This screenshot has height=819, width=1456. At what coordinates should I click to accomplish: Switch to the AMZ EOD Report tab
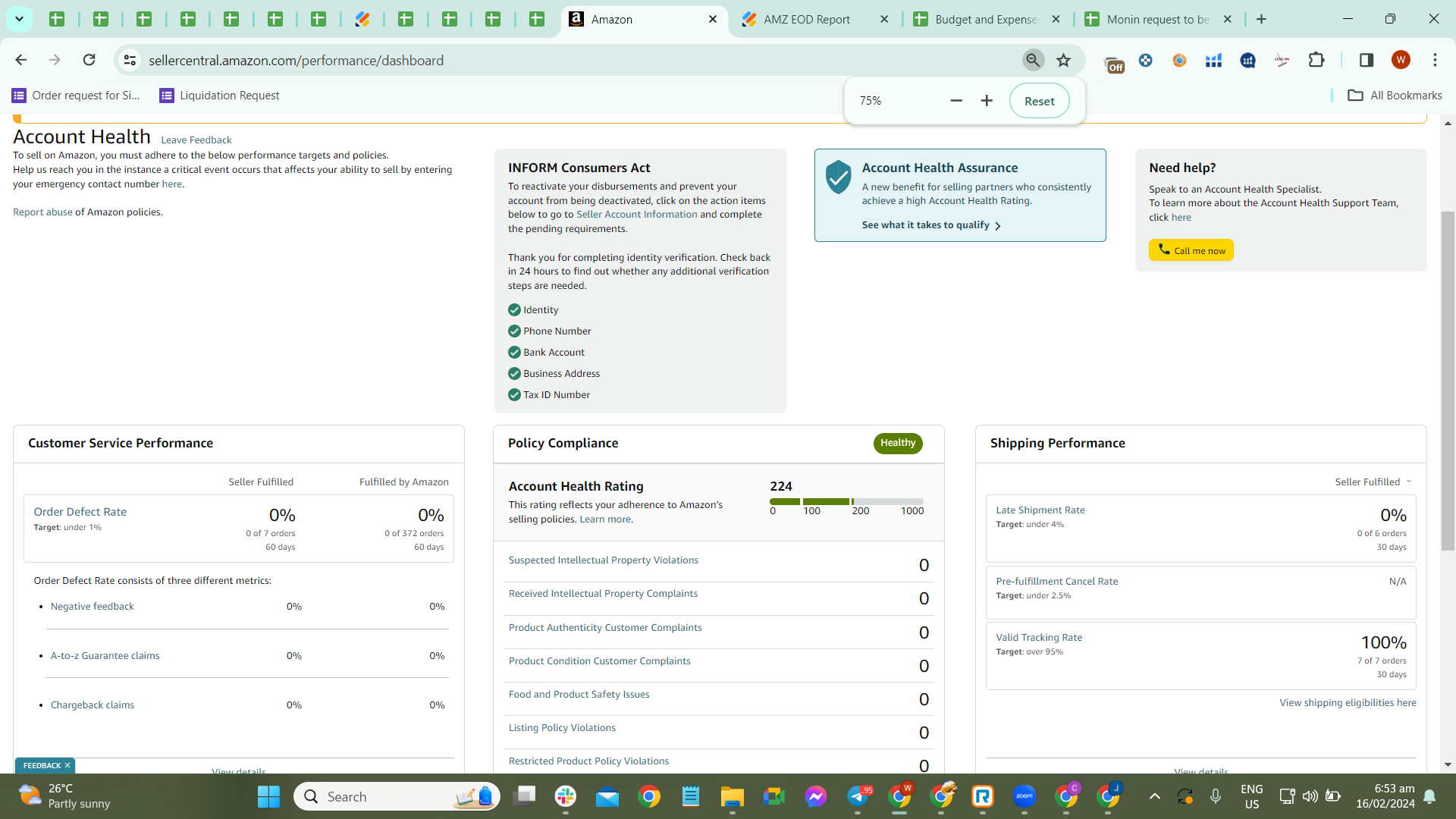click(x=808, y=20)
